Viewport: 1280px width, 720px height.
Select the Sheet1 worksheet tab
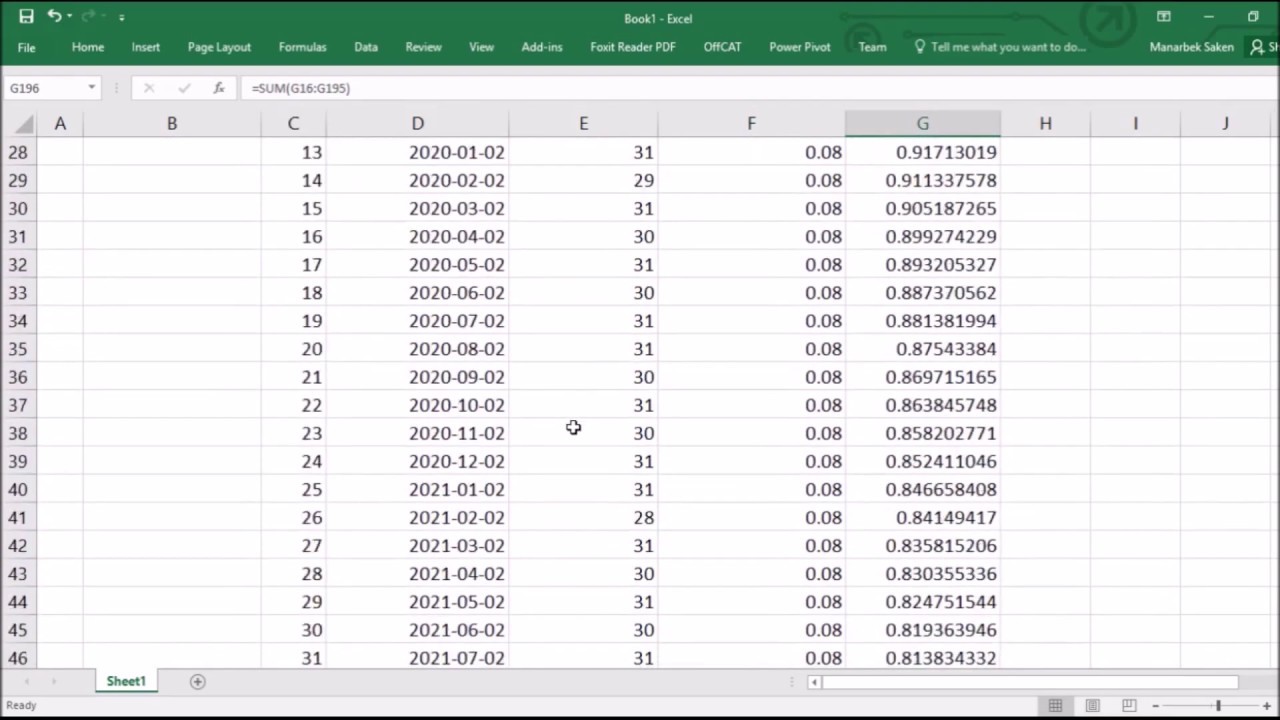pyautogui.click(x=126, y=681)
